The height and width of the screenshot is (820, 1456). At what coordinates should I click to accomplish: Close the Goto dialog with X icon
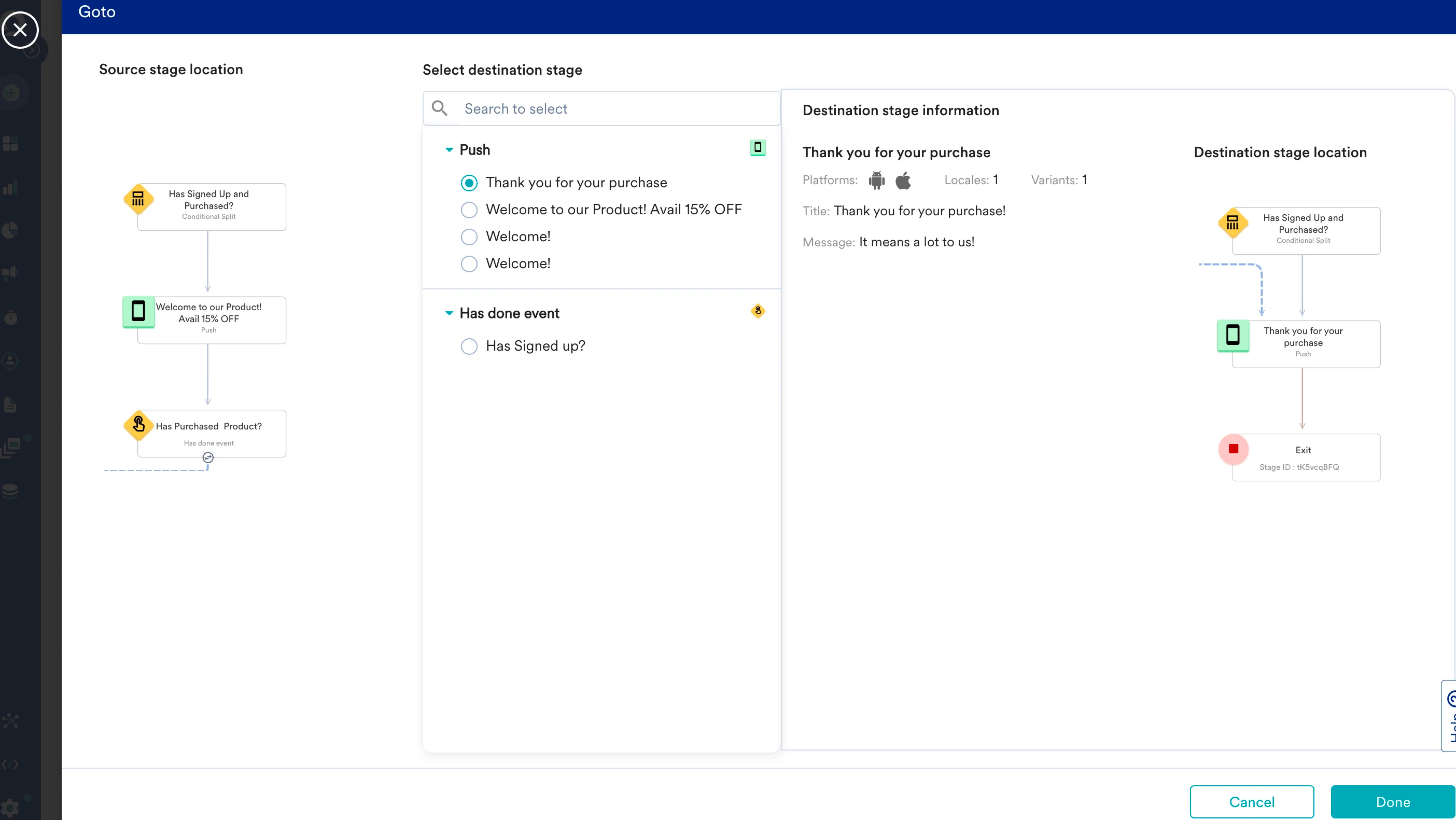coord(20,30)
